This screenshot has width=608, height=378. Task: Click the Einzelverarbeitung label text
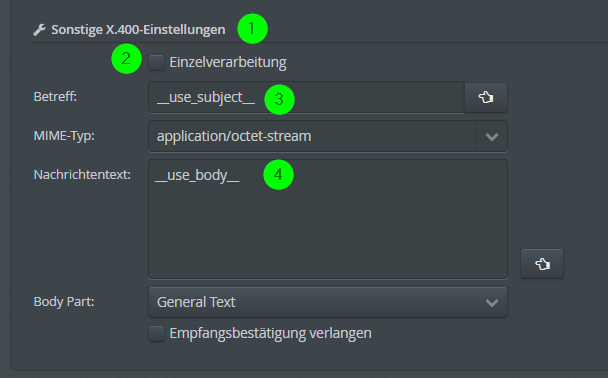228,62
